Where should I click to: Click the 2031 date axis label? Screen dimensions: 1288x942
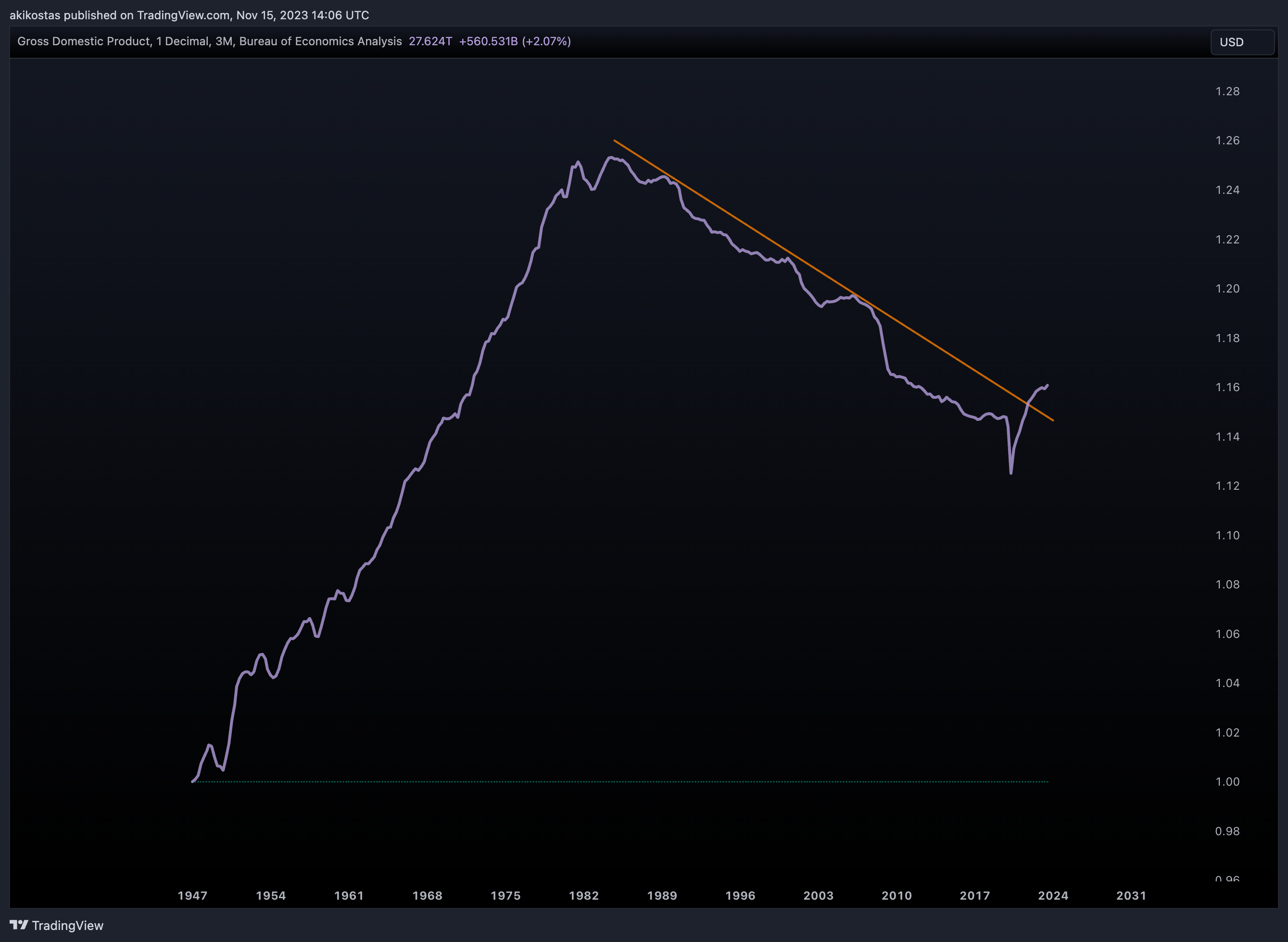click(x=1131, y=895)
